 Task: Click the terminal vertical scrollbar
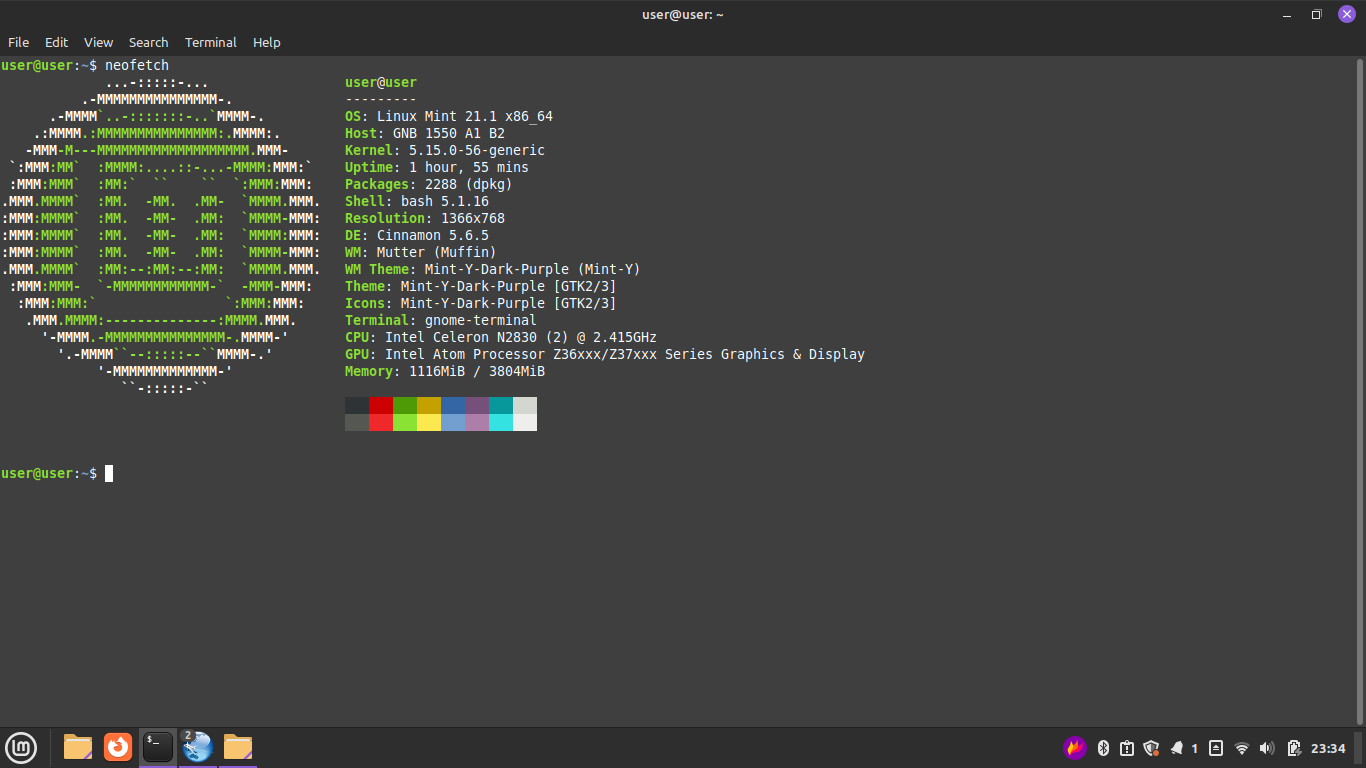click(x=1360, y=390)
